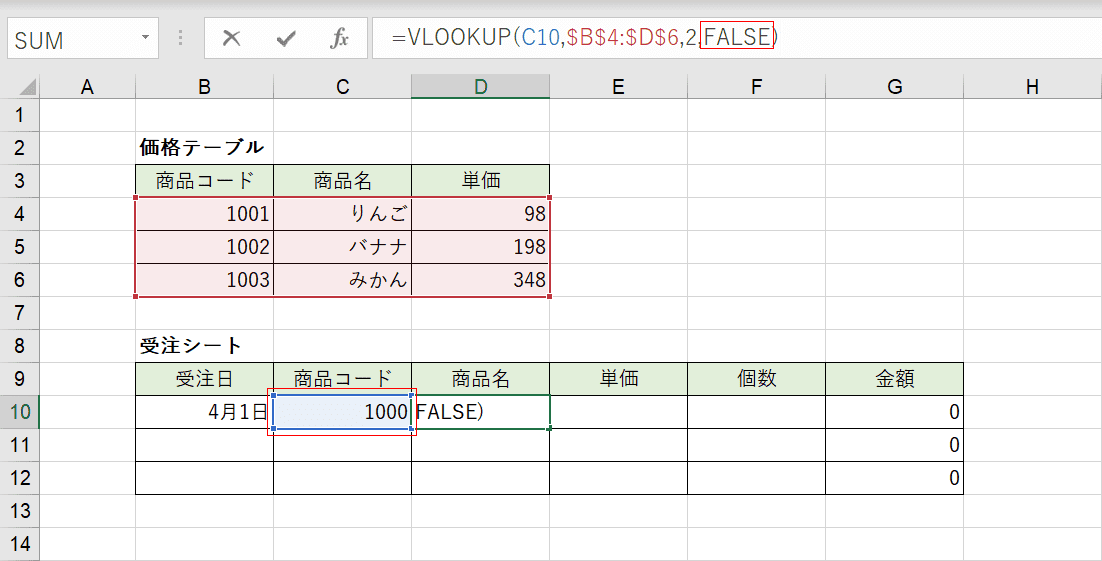
Task: Select row 12 header
Action: [20, 478]
